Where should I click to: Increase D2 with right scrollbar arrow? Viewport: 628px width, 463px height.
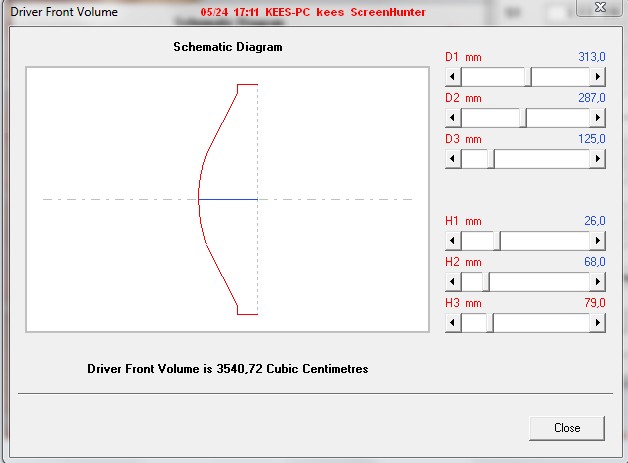click(598, 118)
